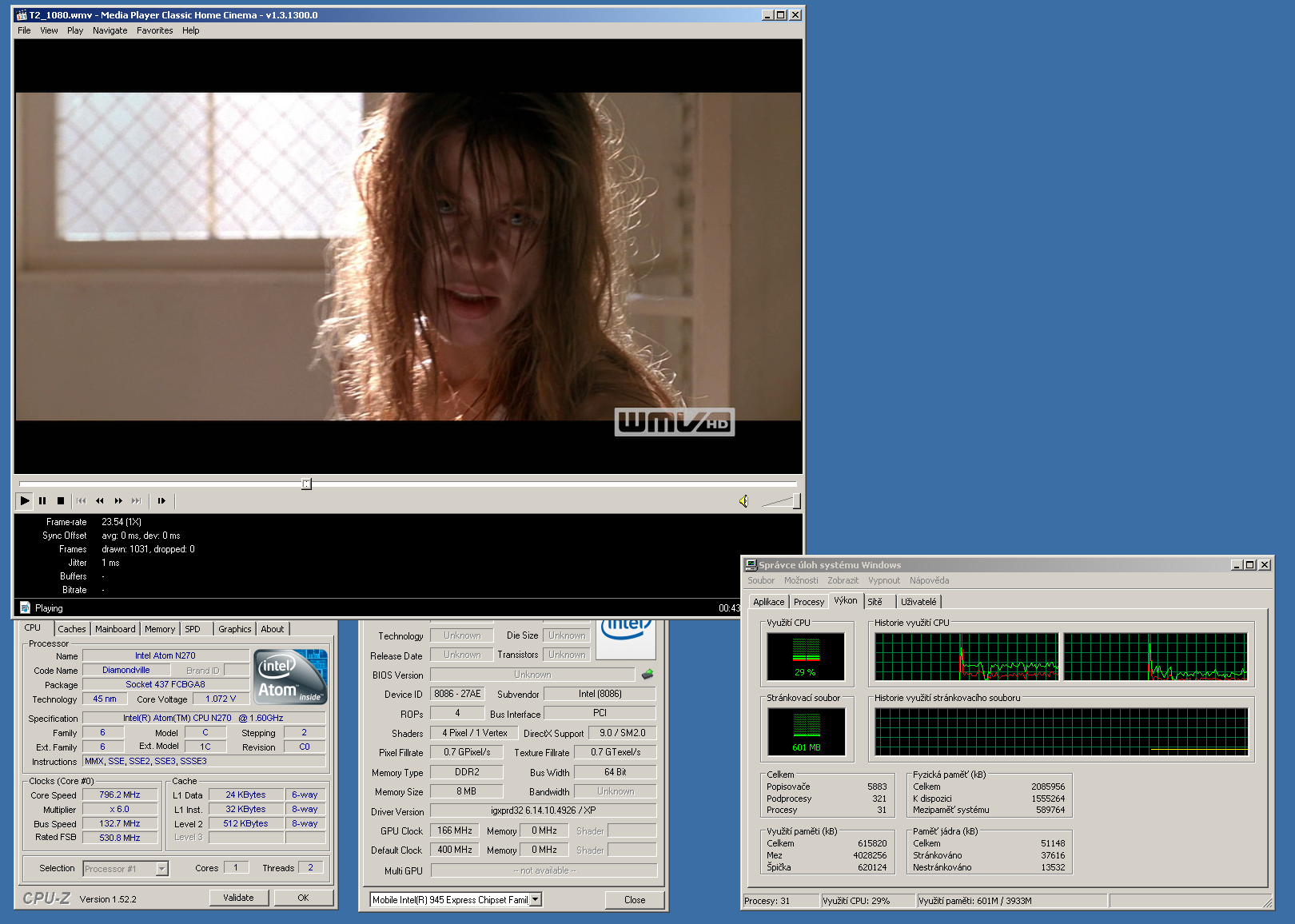Switch to the Memory tab in CPU-Z
This screenshot has width=1295, height=924.
(160, 629)
